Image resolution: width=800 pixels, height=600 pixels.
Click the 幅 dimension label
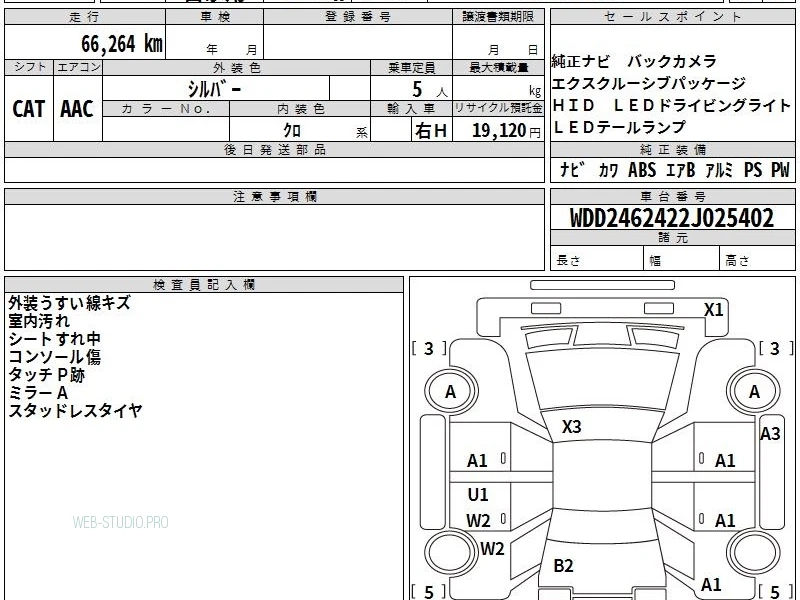pos(655,261)
